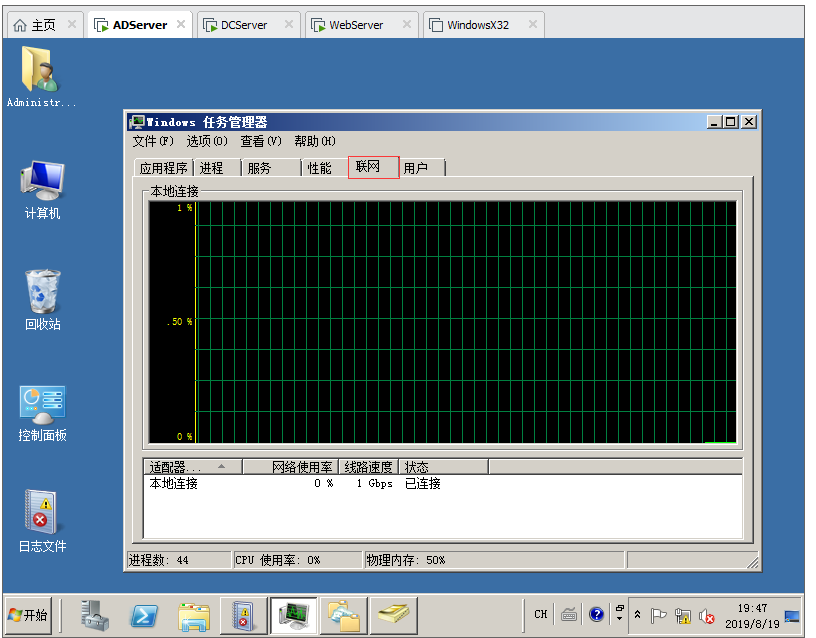
Task: Open the 查看(V) menu
Action: (261, 141)
